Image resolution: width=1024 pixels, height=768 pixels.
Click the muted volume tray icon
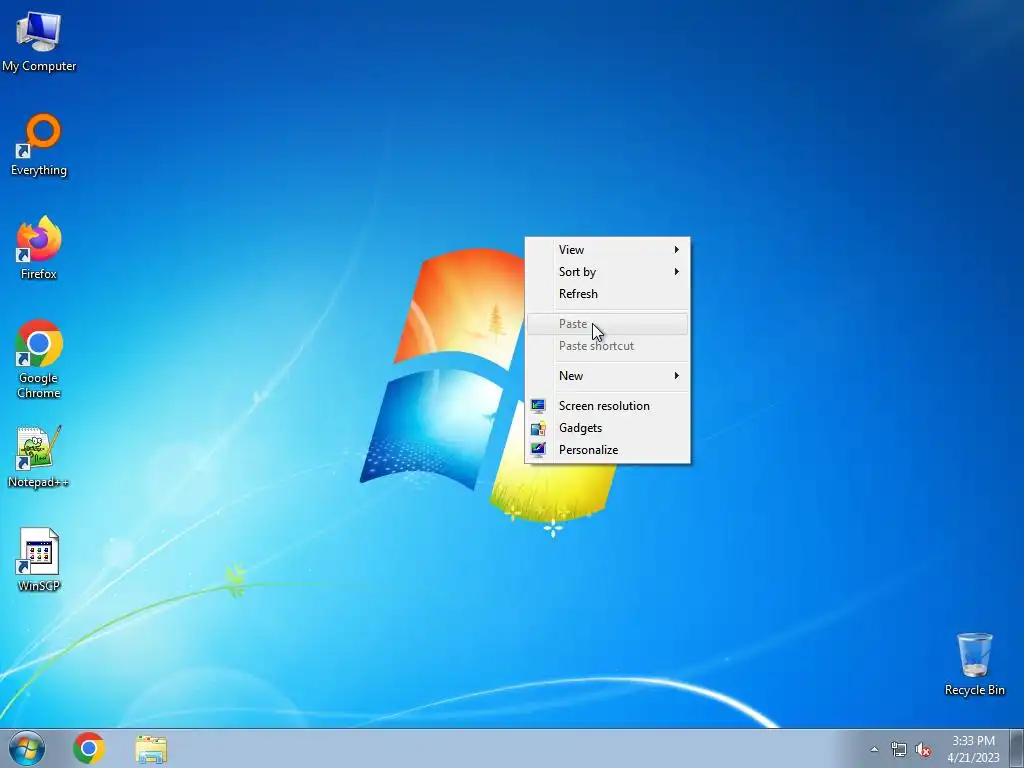click(x=923, y=749)
